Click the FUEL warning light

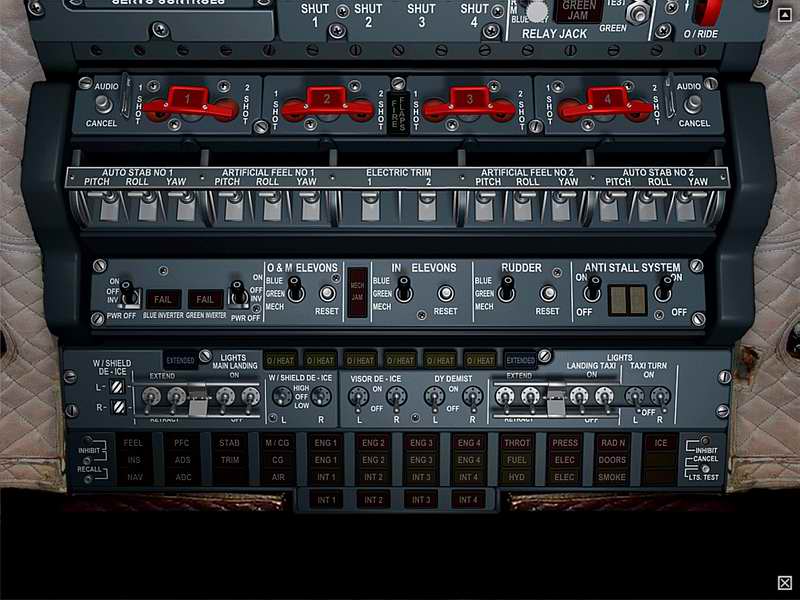click(x=516, y=460)
